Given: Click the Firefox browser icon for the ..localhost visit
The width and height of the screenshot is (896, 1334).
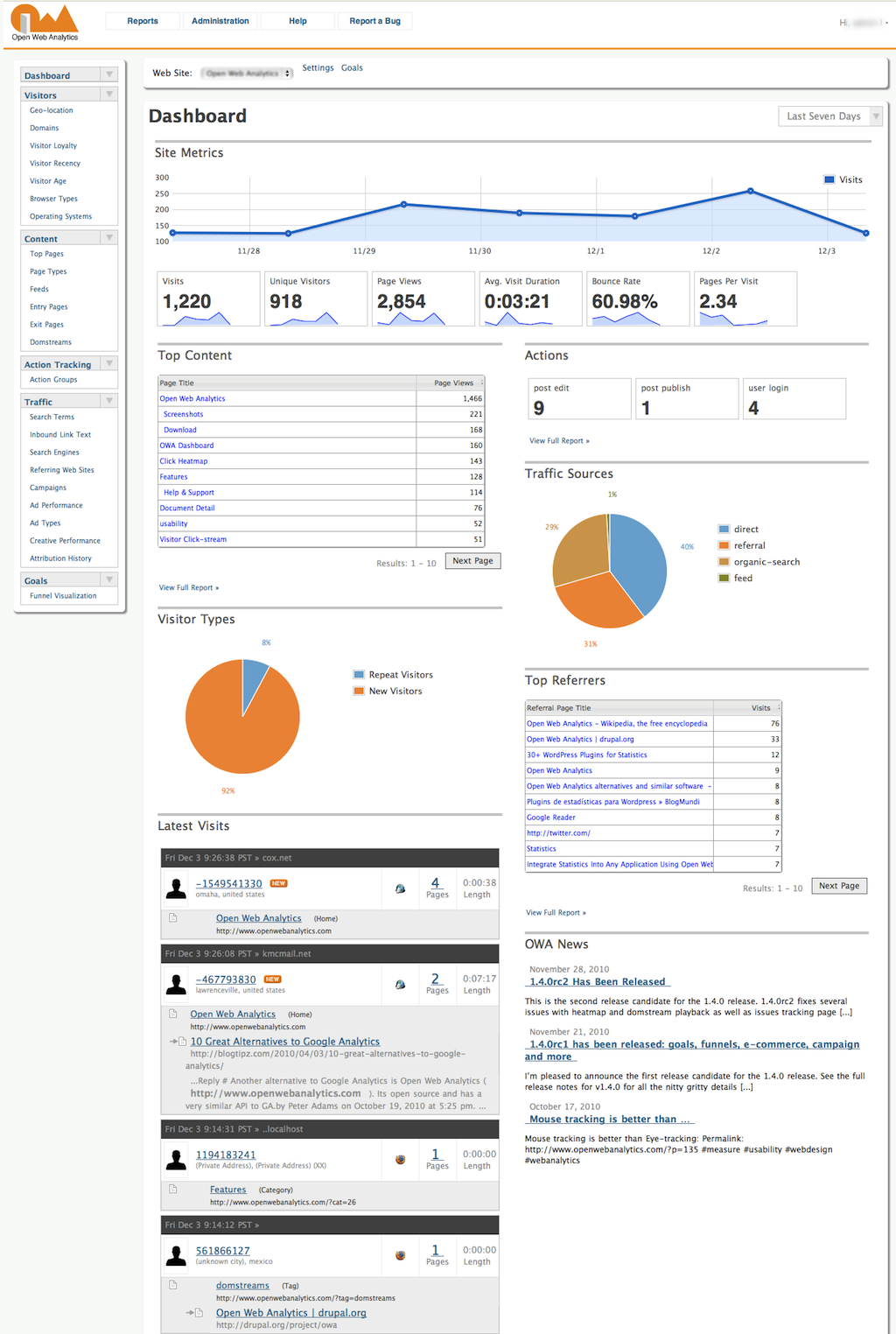Looking at the screenshot, I should [400, 1157].
